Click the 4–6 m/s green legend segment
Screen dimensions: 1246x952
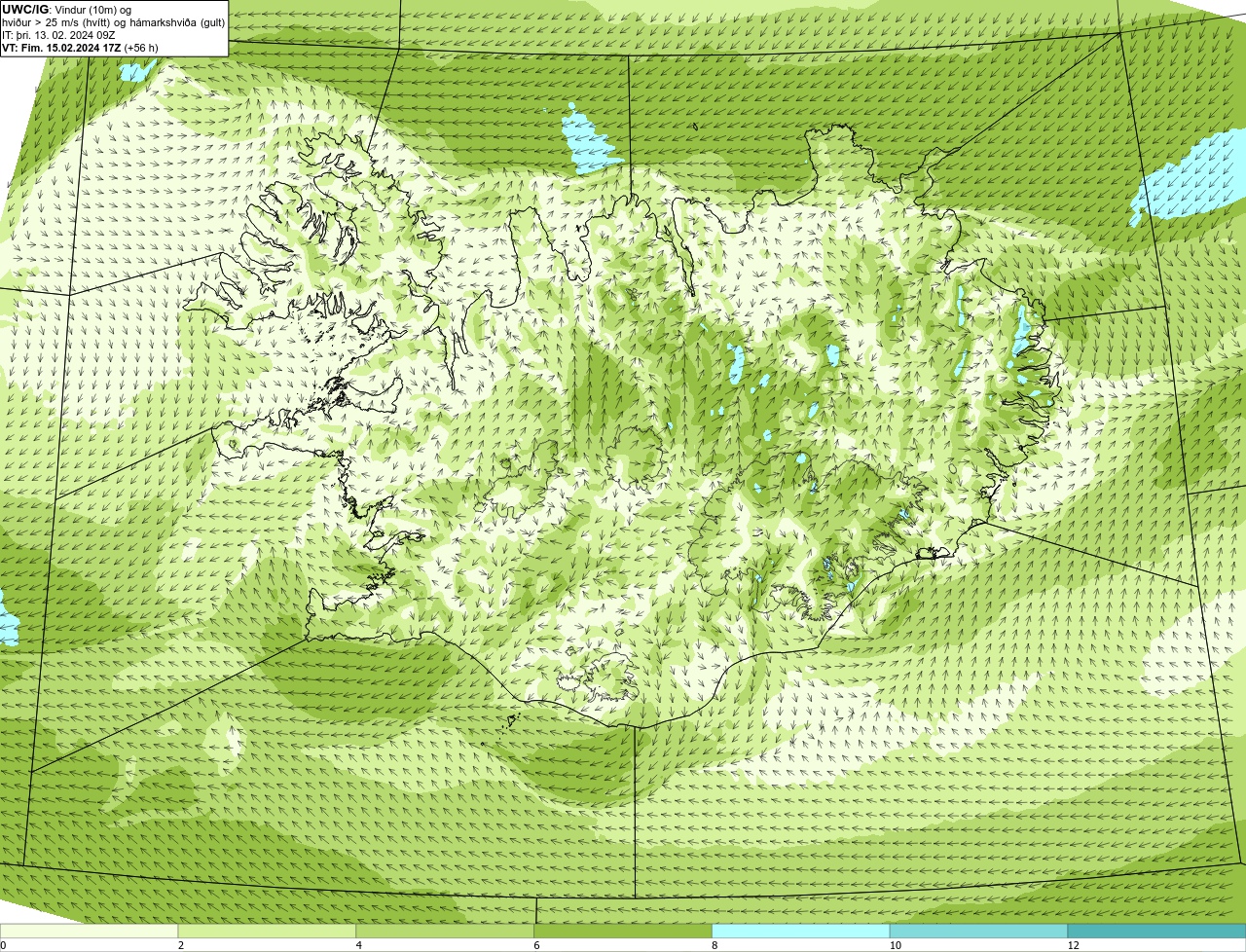(x=445, y=931)
